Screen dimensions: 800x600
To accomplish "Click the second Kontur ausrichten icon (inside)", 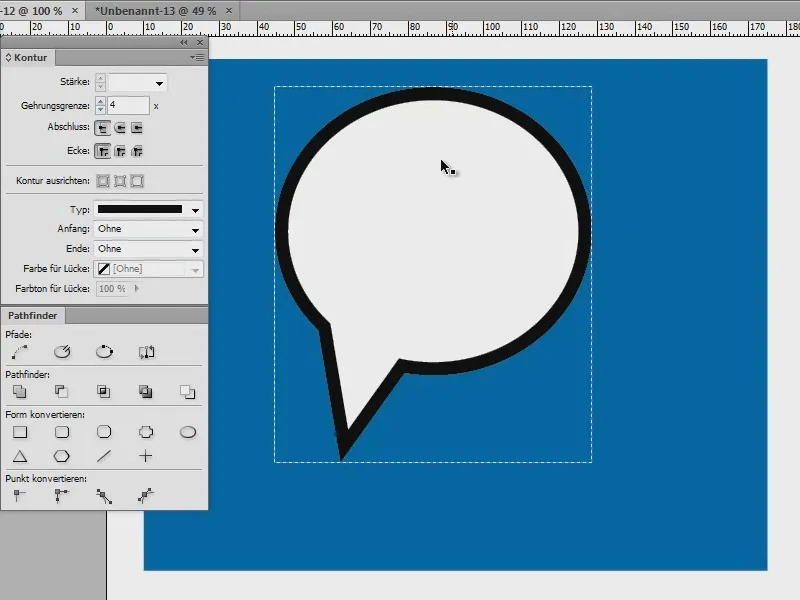I will (x=120, y=181).
